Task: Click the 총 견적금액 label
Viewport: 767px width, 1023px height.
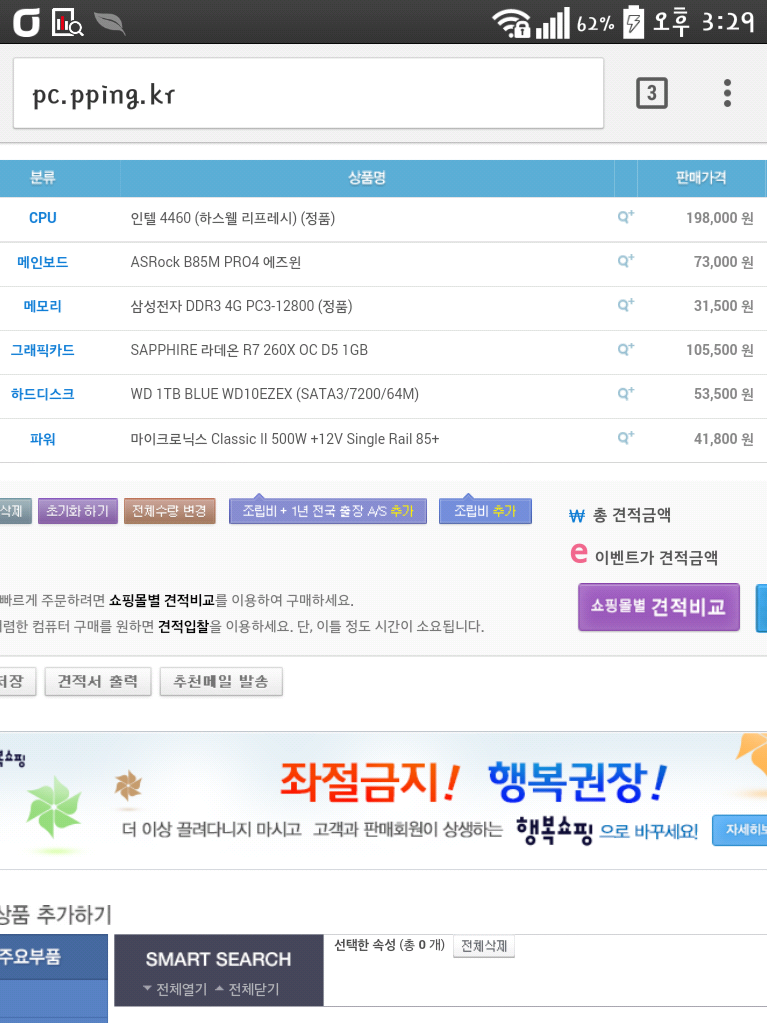Action: coord(631,515)
